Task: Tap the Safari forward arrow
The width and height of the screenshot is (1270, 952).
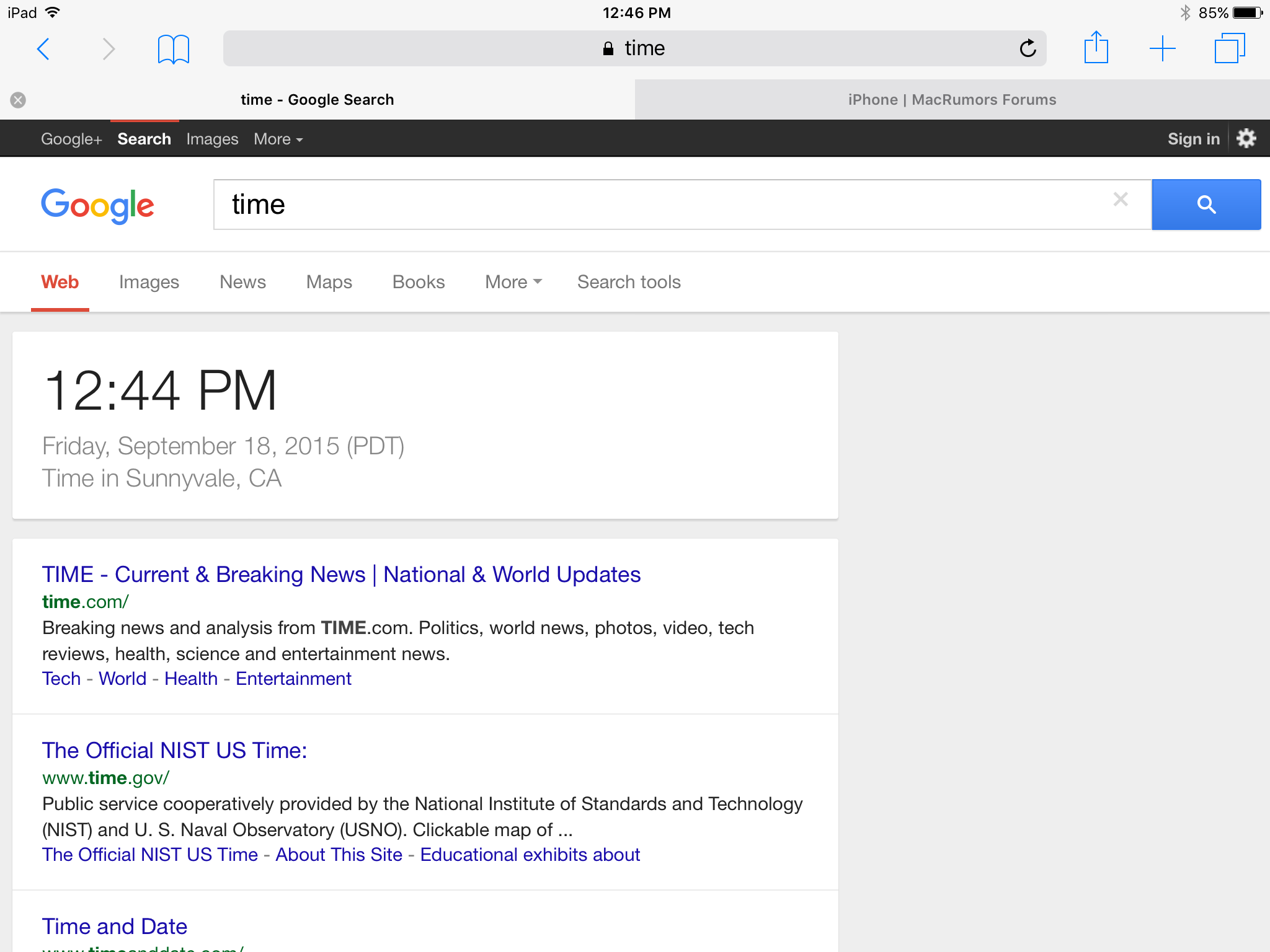Action: point(109,49)
